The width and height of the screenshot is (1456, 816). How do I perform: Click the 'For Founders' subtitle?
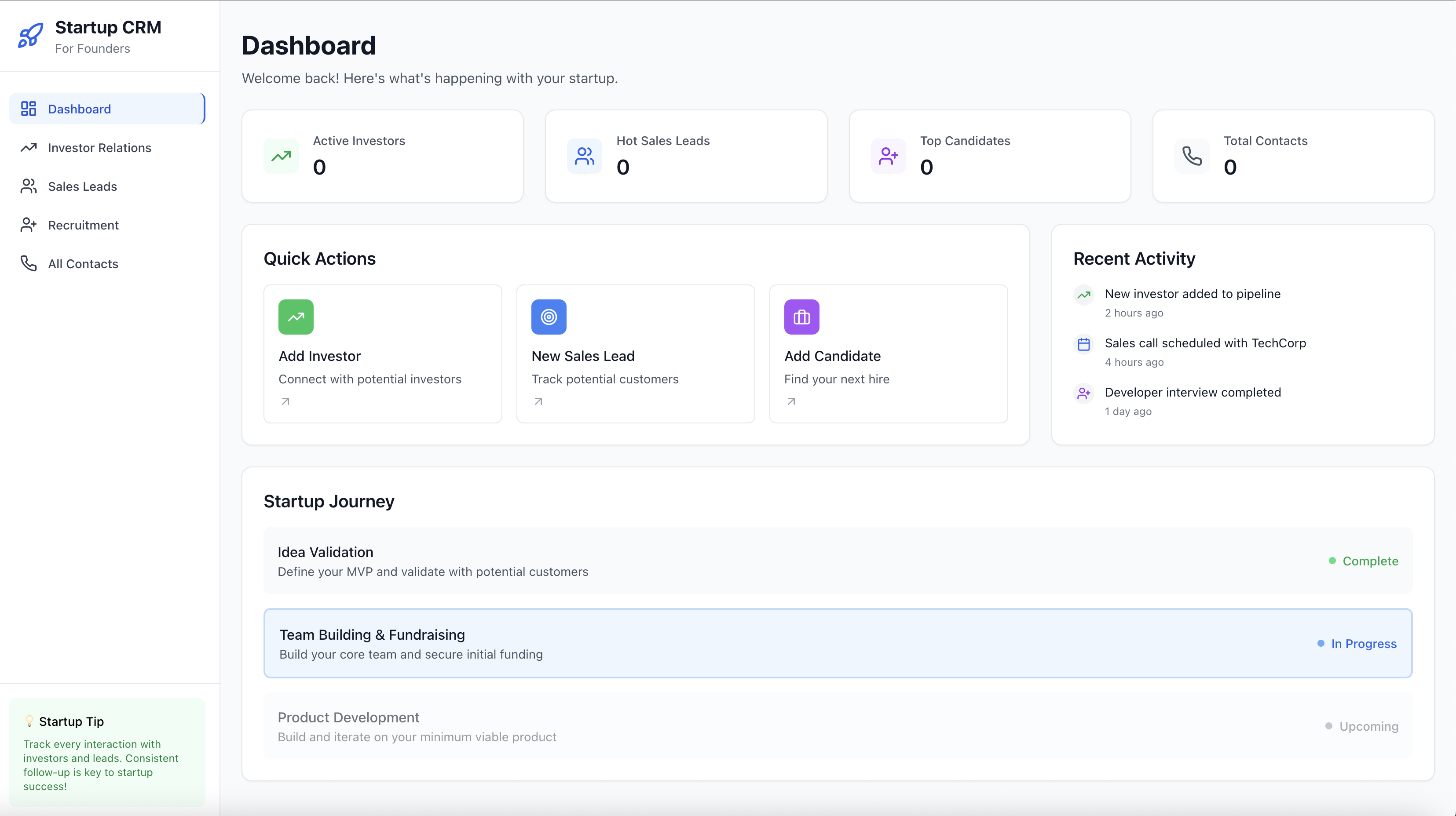point(93,49)
